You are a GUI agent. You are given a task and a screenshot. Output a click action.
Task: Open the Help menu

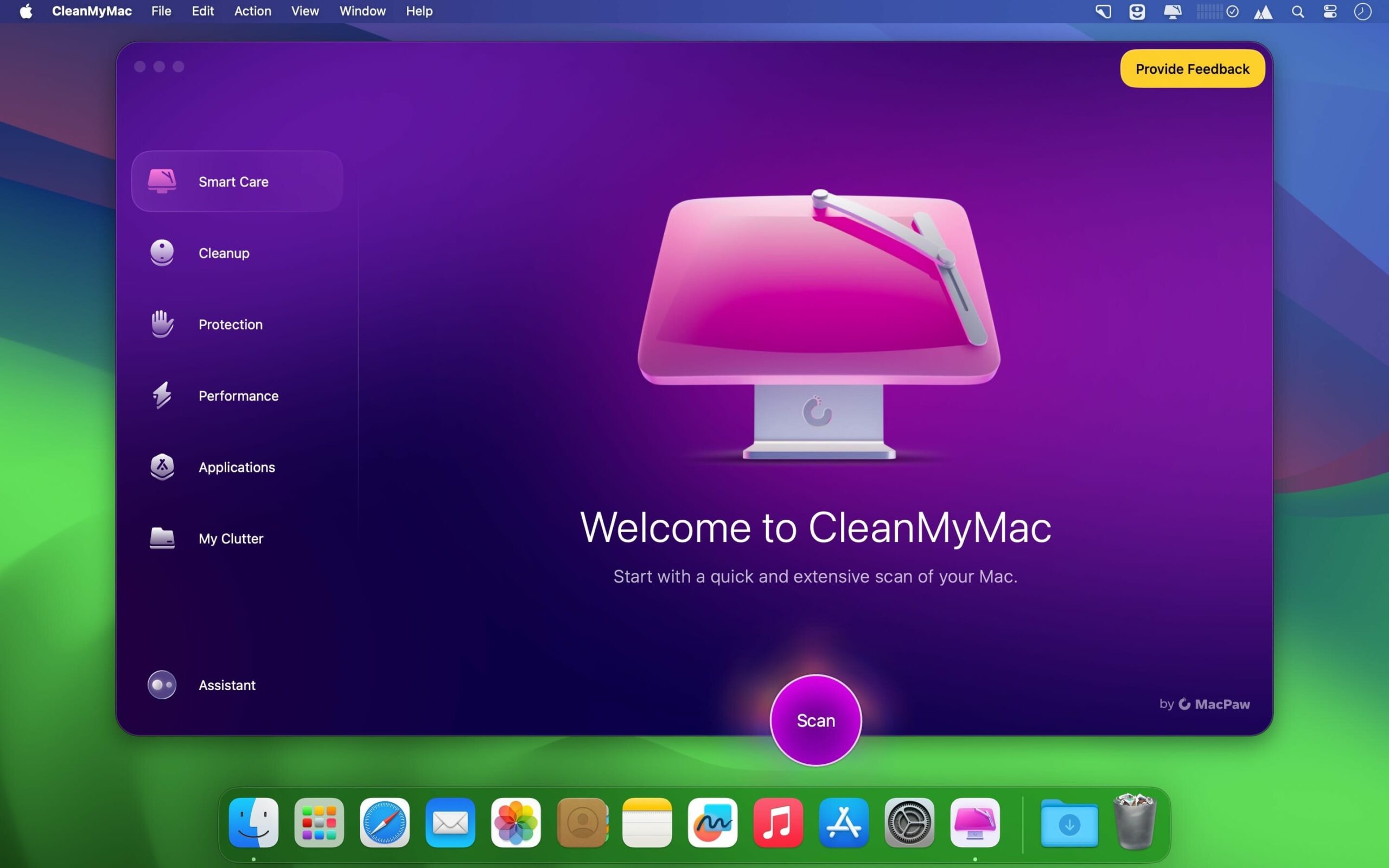(418, 11)
